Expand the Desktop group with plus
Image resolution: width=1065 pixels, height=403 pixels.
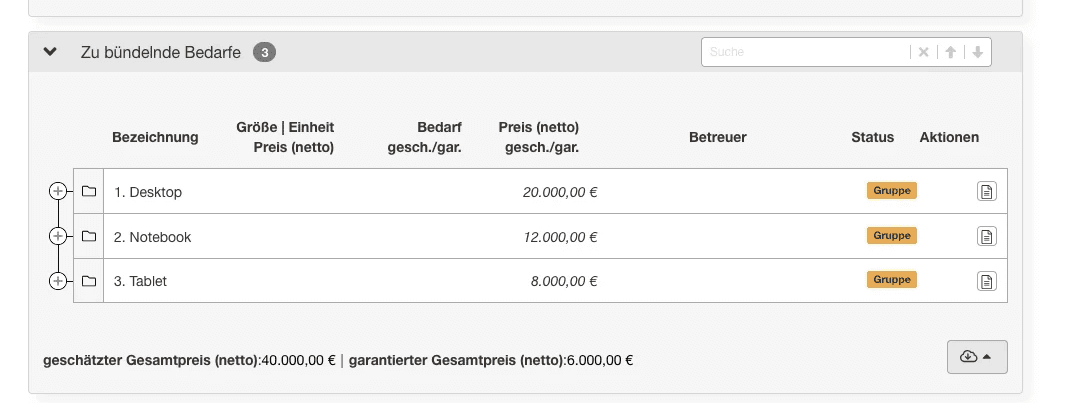58,191
